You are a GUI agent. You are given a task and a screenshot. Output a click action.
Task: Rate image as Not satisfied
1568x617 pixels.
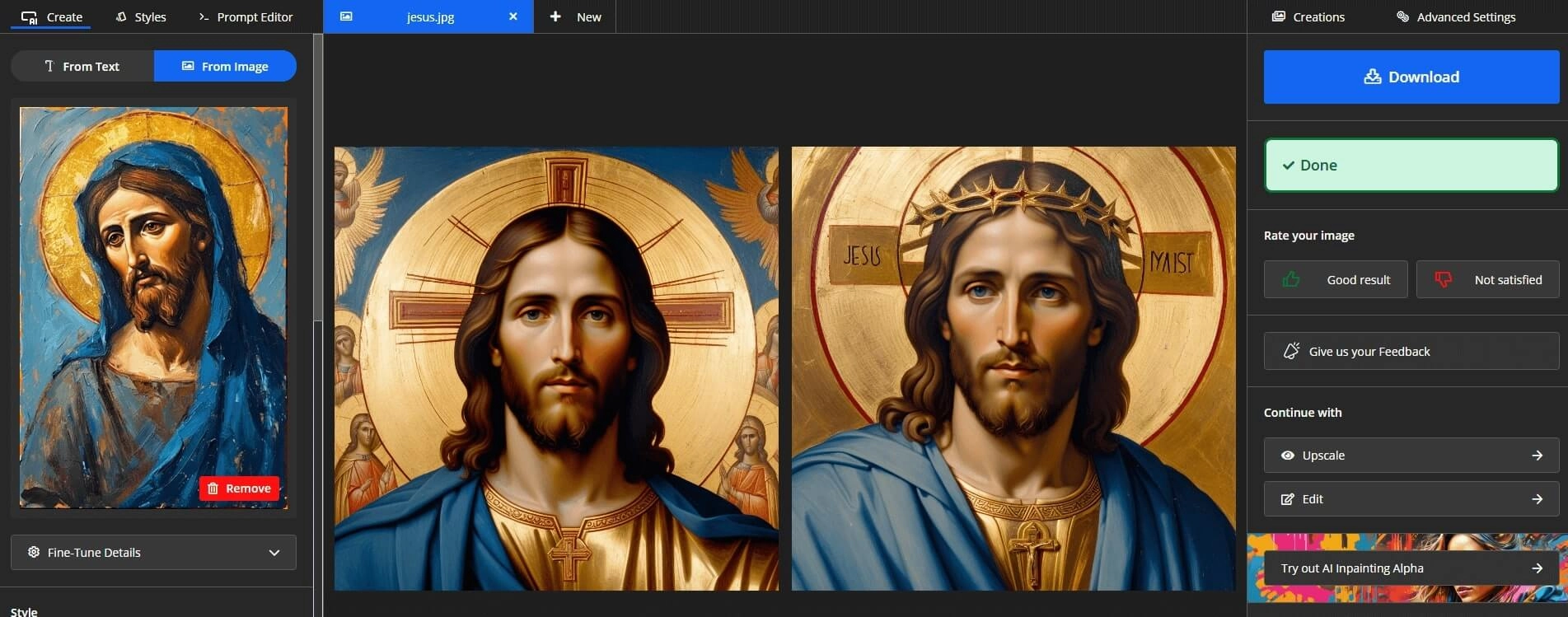pos(1487,279)
